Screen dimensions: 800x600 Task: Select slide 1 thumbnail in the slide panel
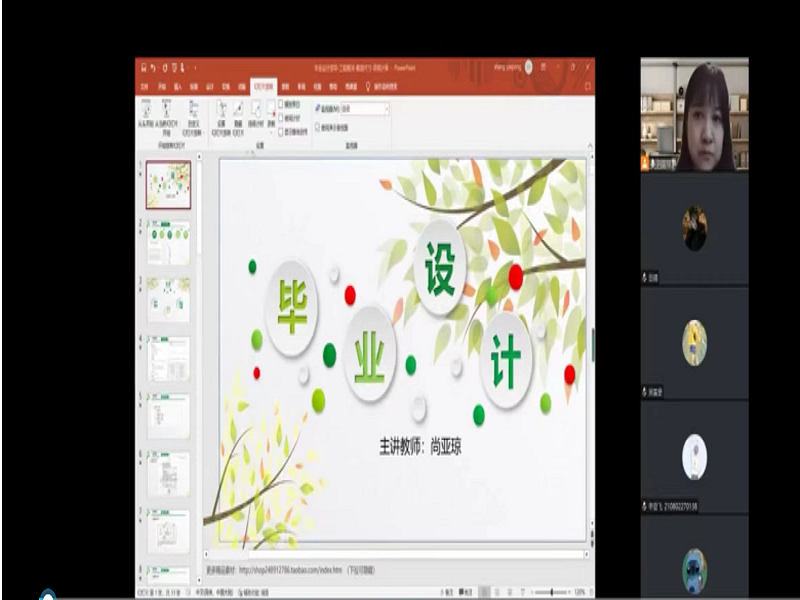[168, 185]
